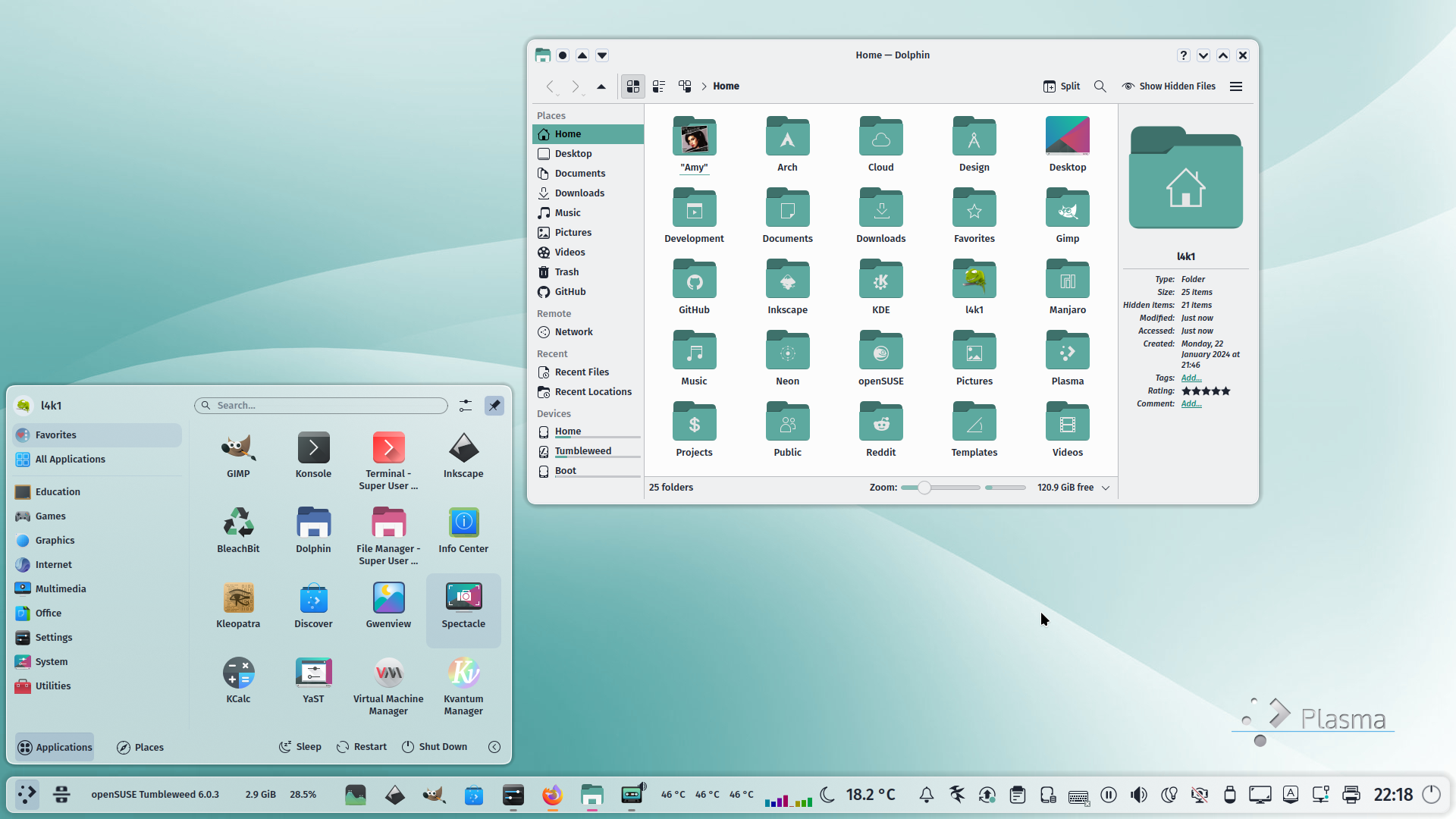Adjust the Zoom slider in Dolphin
Viewport: 1456px width, 819px height.
[x=940, y=488]
